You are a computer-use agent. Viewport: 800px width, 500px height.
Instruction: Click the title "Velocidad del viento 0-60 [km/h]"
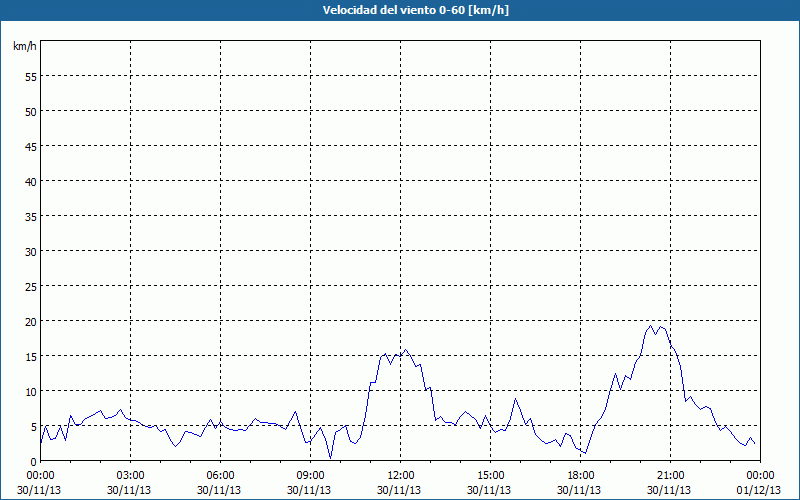(416, 10)
